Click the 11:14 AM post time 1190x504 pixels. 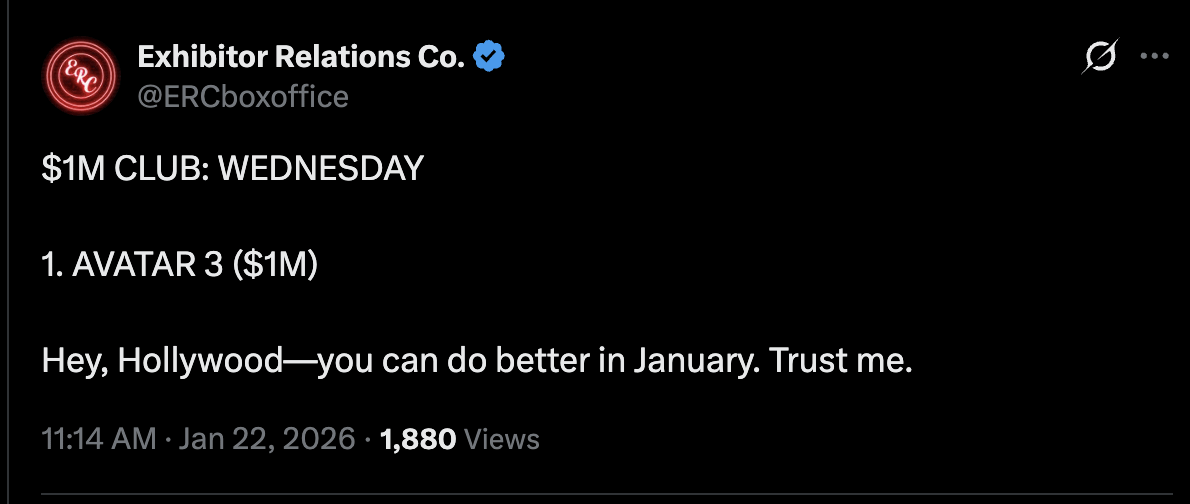coord(99,438)
